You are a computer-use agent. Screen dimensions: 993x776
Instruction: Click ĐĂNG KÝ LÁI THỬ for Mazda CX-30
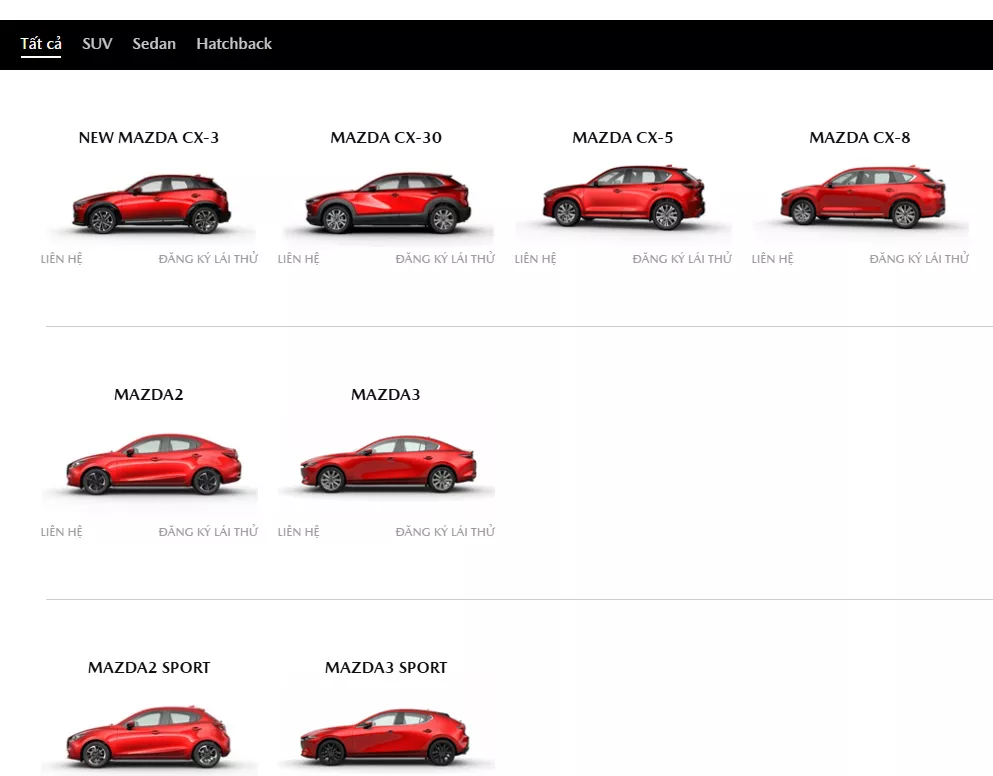445,258
